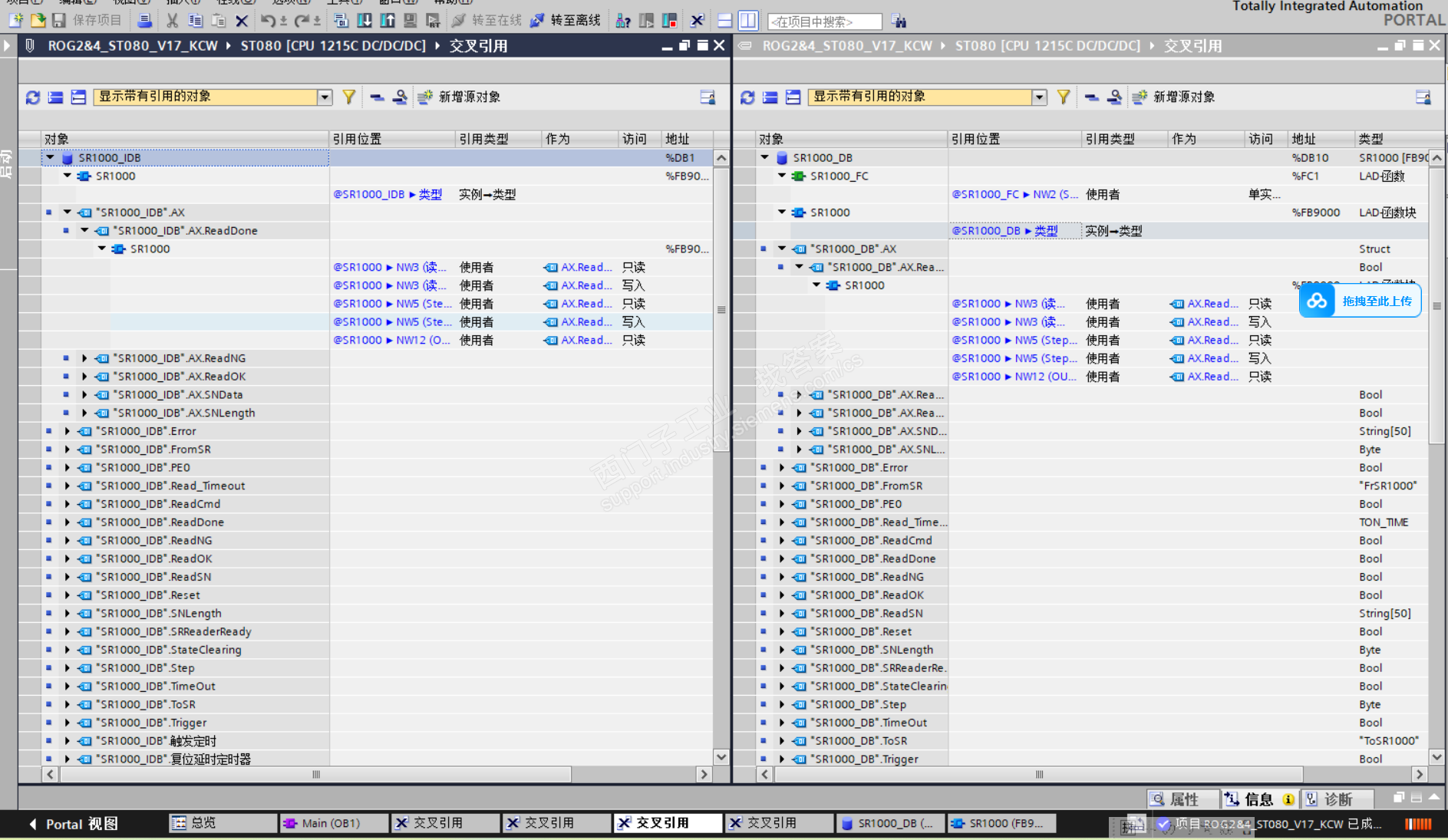Click the compile icon in main toolbar
This screenshot has height=840, width=1448.
click(x=342, y=21)
